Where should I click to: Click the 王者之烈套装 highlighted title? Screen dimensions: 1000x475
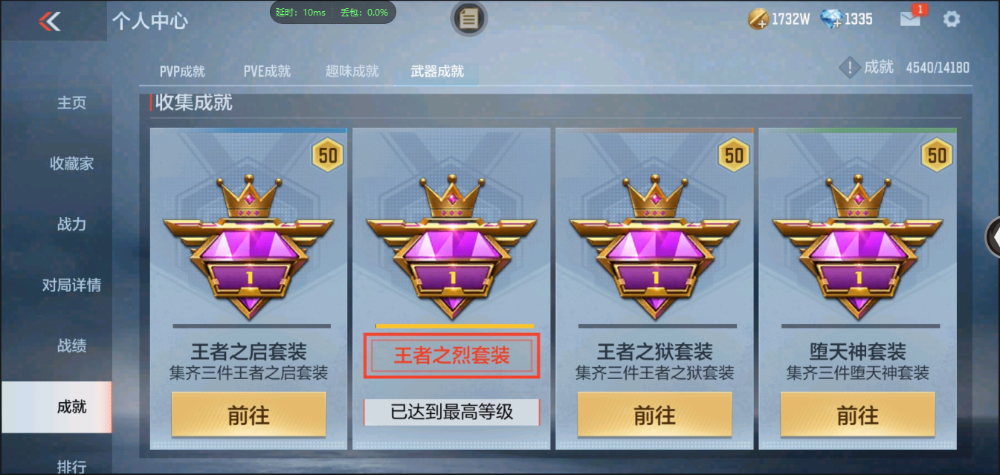[452, 356]
